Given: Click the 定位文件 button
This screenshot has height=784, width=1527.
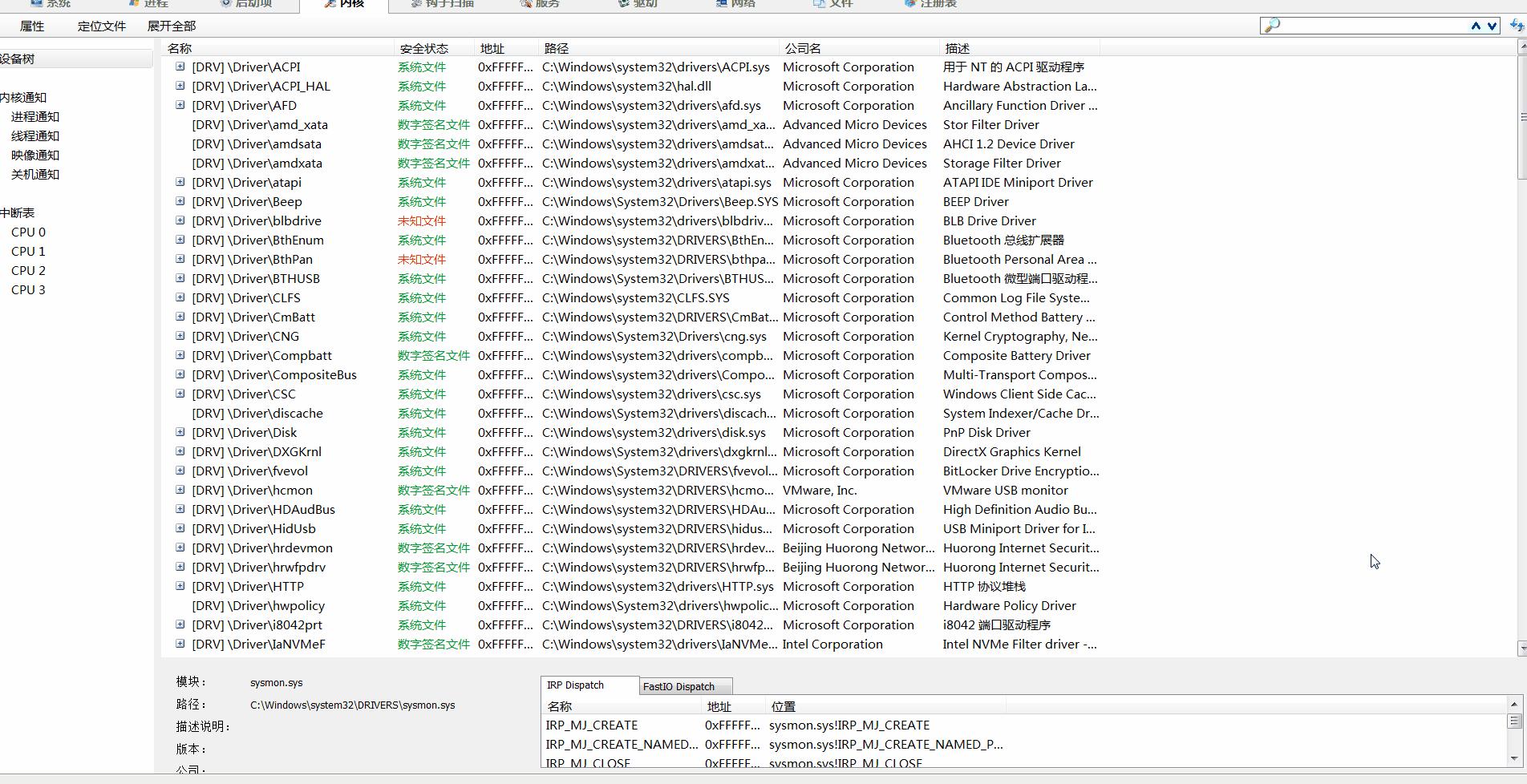Looking at the screenshot, I should (x=101, y=26).
